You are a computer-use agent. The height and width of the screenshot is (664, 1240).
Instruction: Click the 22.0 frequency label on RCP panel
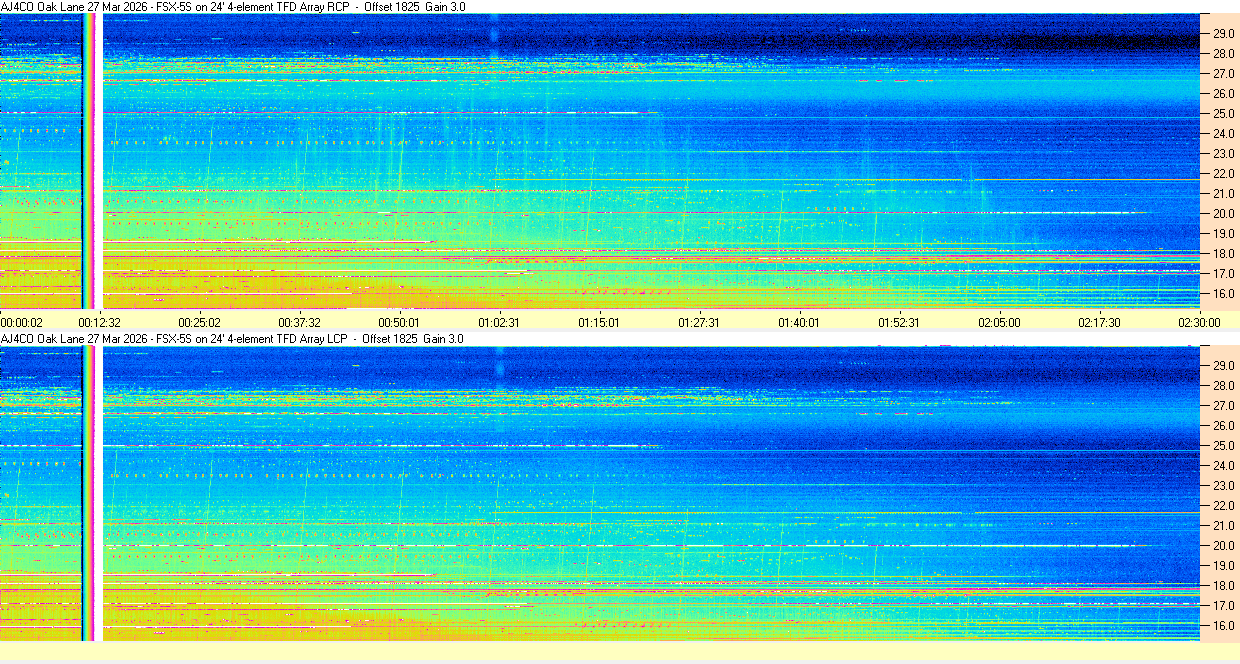(1224, 174)
